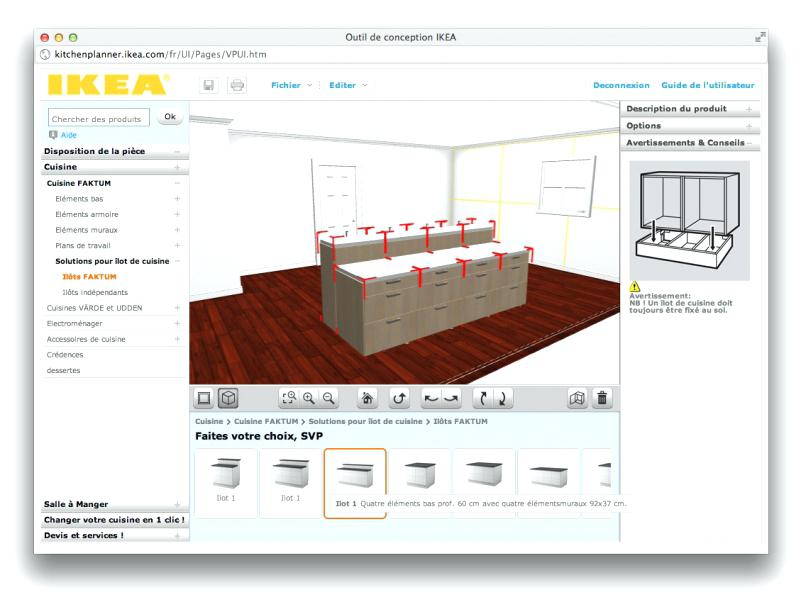Open the Salle à Manger section

pyautogui.click(x=115, y=504)
